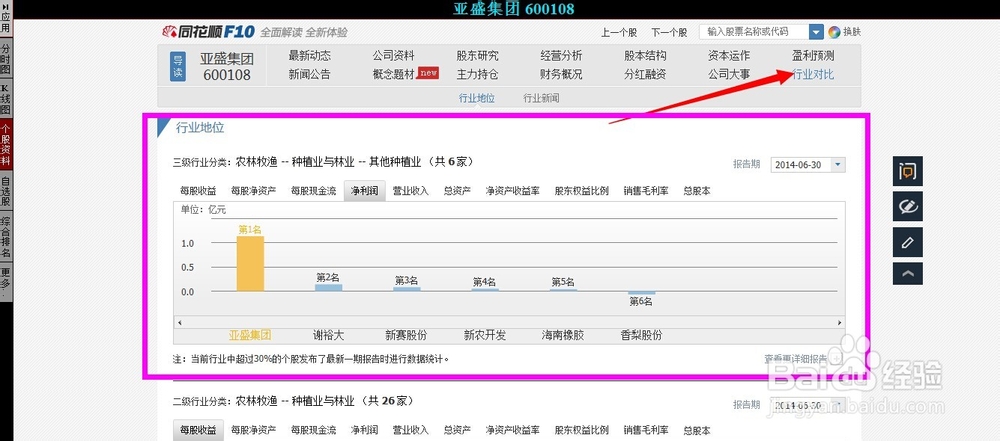The width and height of the screenshot is (1000, 441).
Task: Open the 公司大事 menu item
Action: point(729,74)
